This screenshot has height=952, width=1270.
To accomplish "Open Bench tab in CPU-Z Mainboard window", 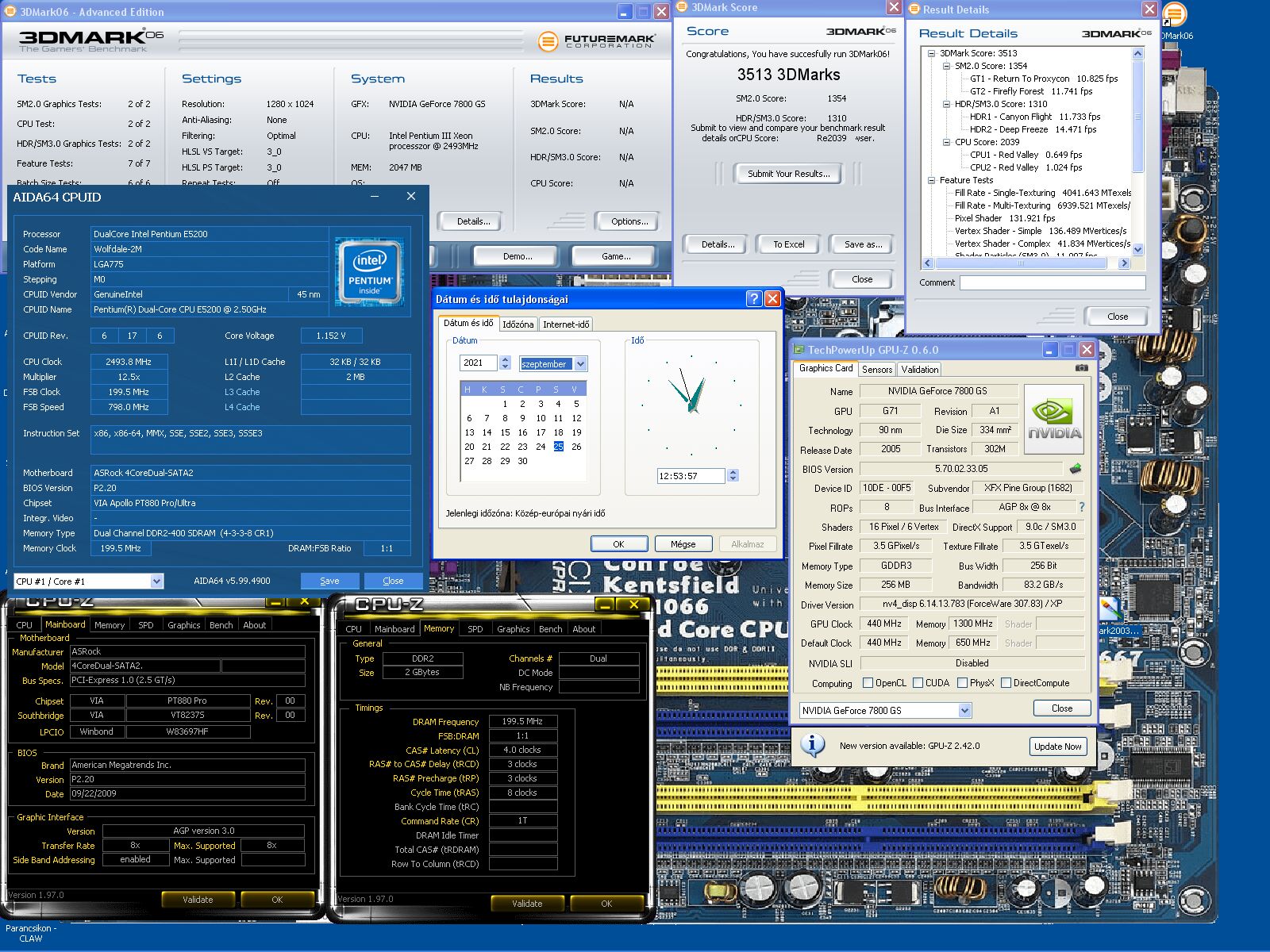I will [x=221, y=625].
